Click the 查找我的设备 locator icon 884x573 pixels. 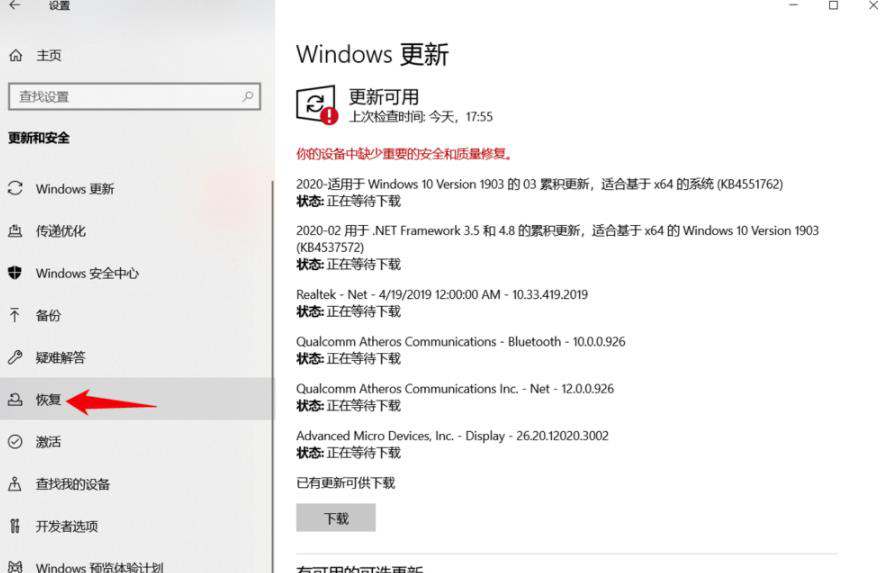15,484
